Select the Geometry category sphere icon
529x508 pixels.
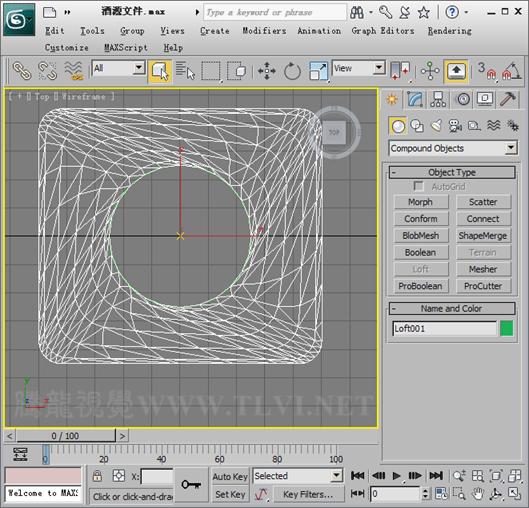tap(398, 126)
